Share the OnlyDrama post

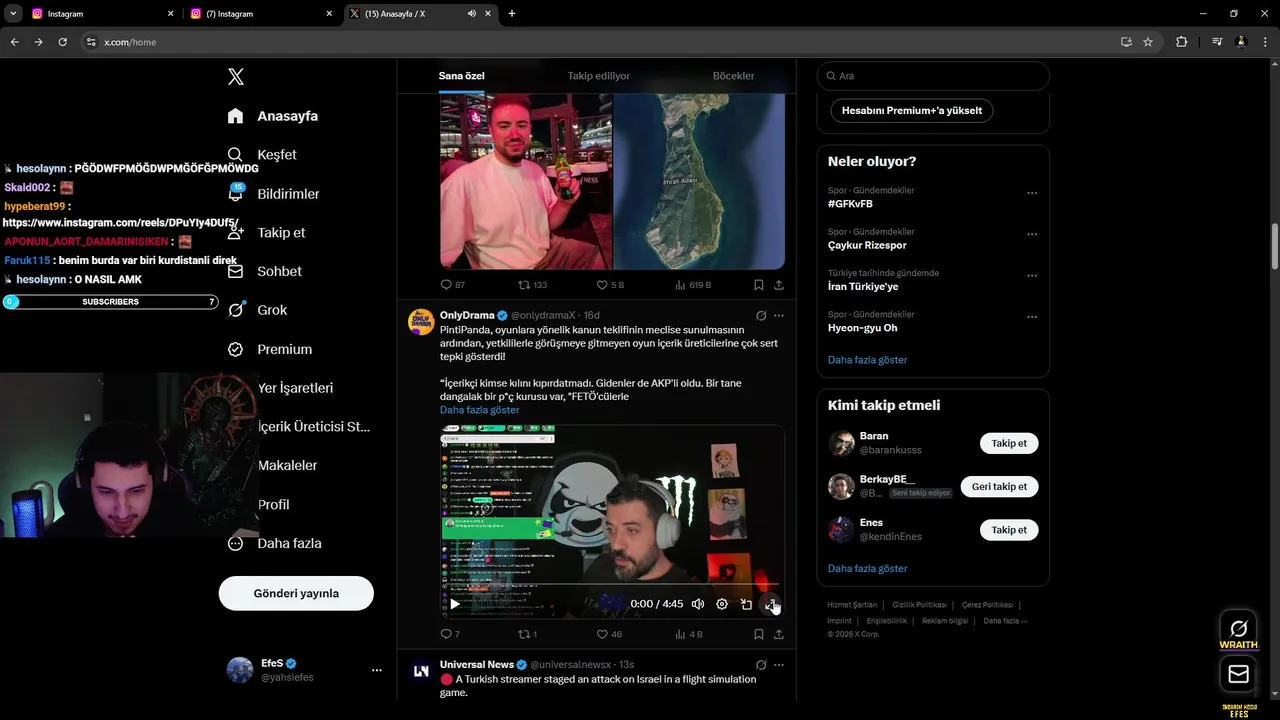coord(779,634)
